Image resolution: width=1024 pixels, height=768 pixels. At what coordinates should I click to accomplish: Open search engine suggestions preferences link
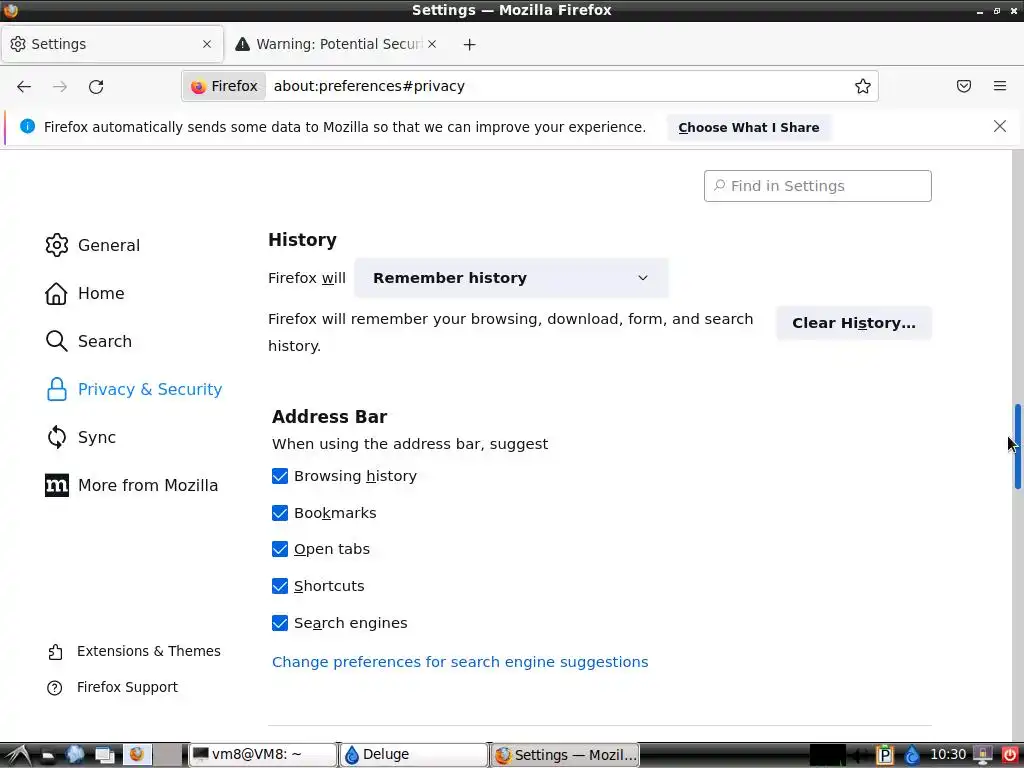point(460,662)
